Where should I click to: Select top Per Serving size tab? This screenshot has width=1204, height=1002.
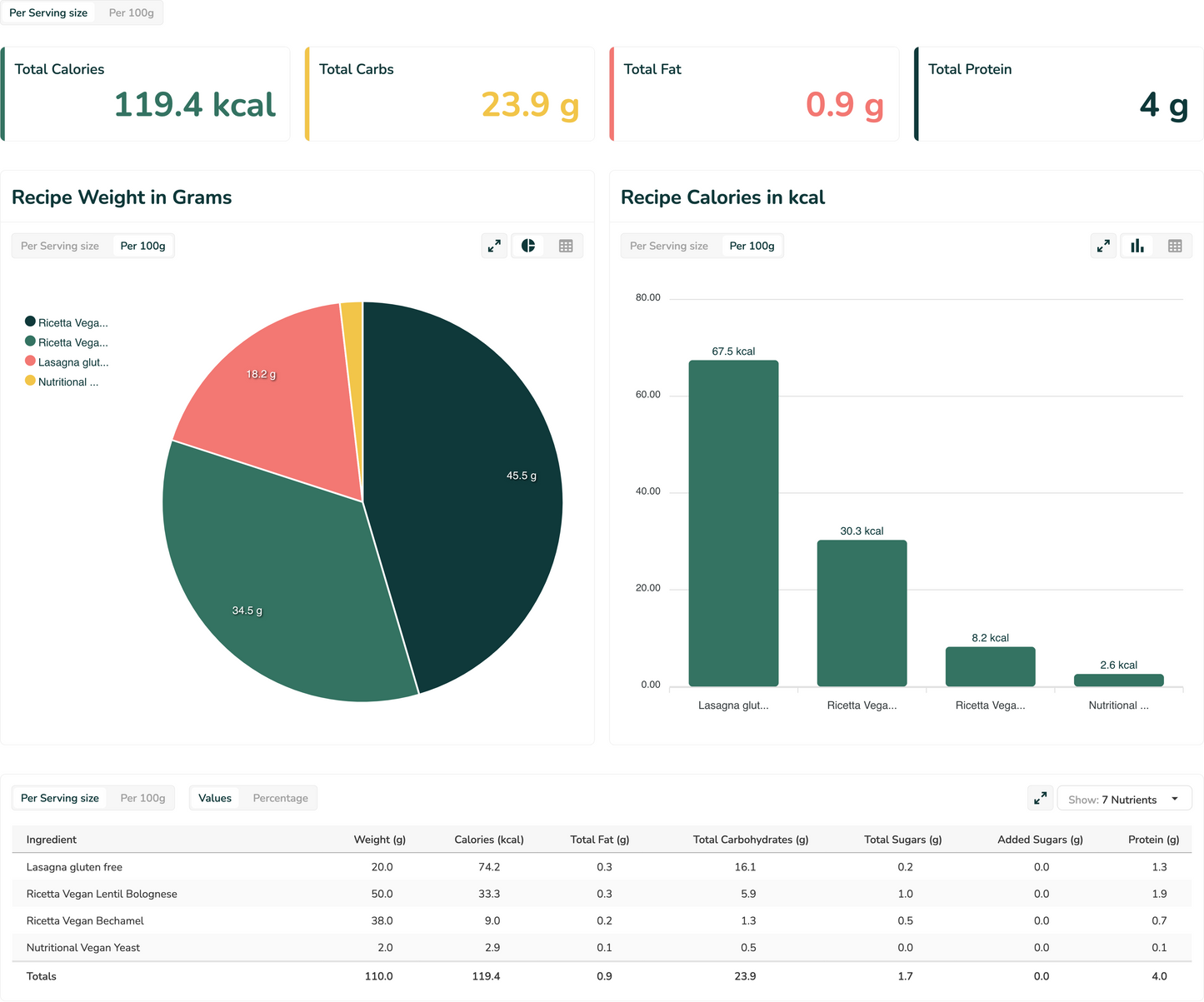tap(48, 12)
